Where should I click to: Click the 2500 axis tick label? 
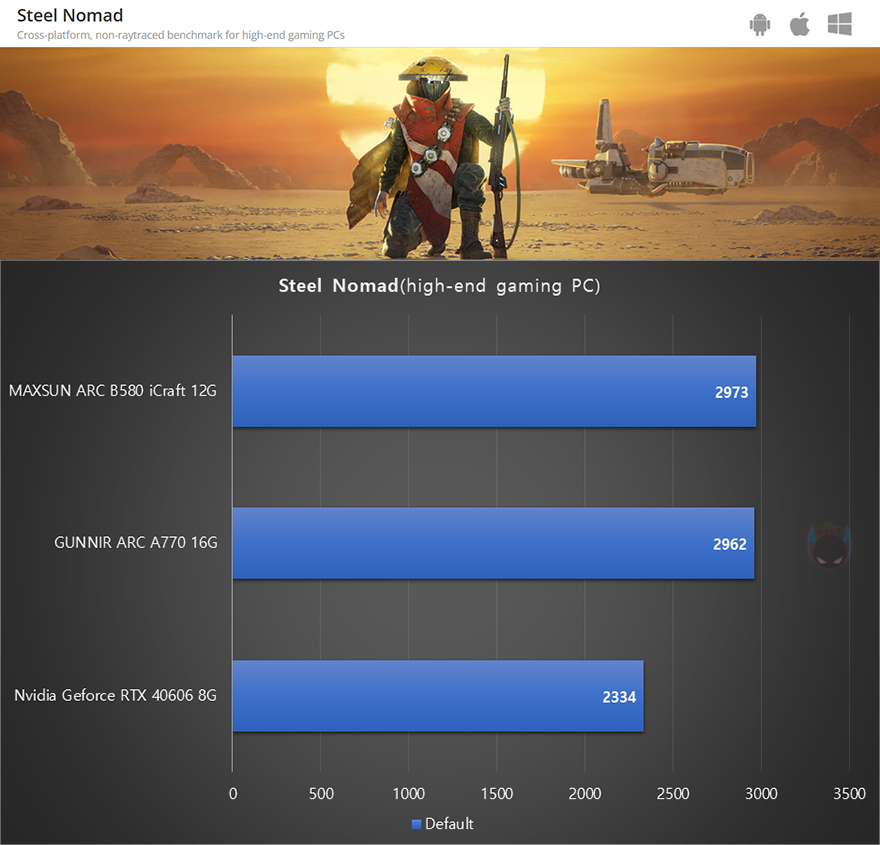pos(673,793)
